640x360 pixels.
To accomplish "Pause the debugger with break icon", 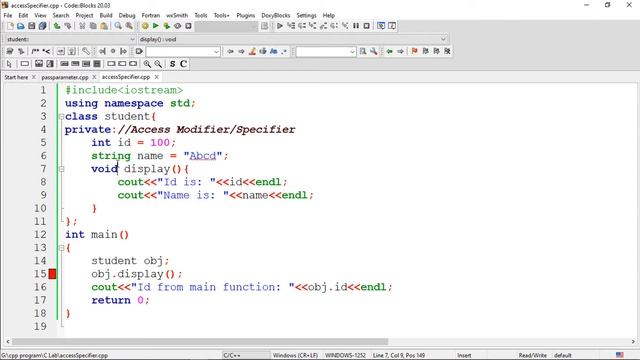I will click(356, 26).
